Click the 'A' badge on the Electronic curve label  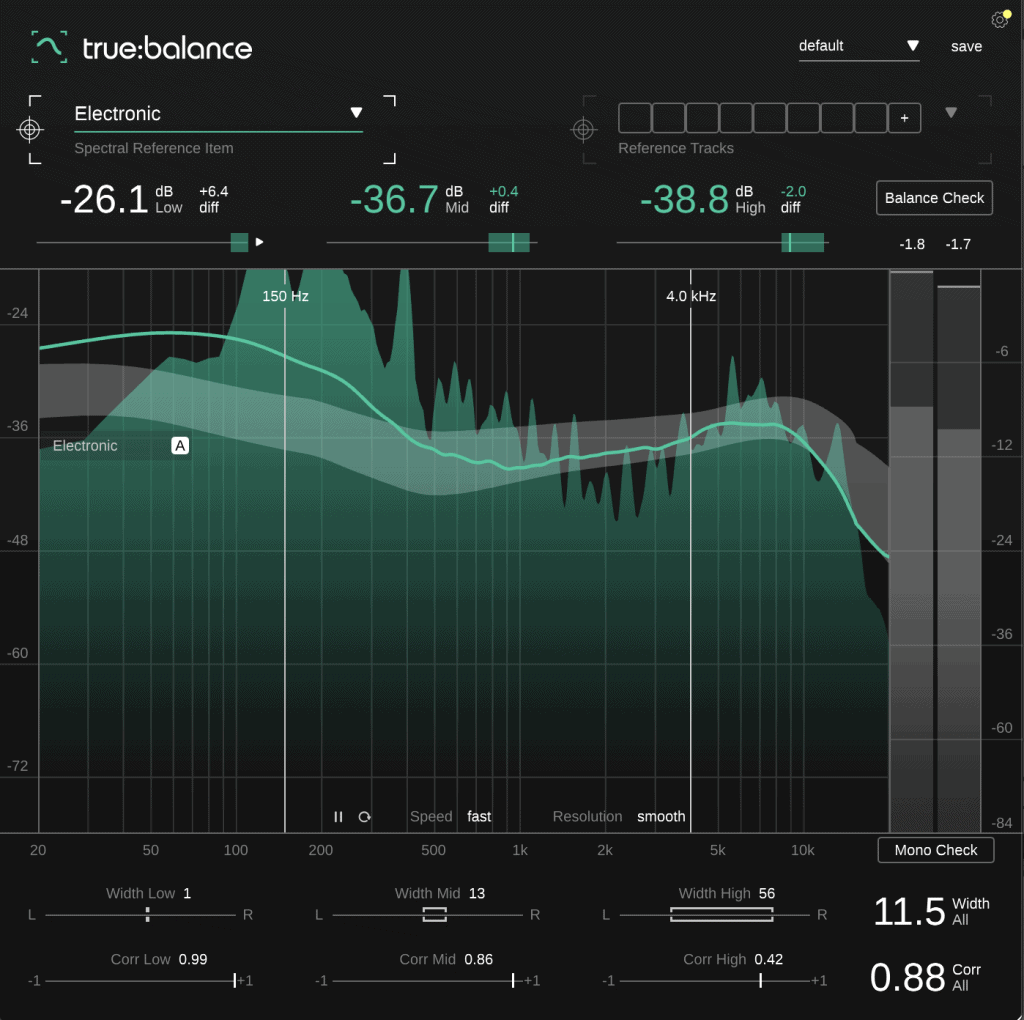click(x=180, y=445)
